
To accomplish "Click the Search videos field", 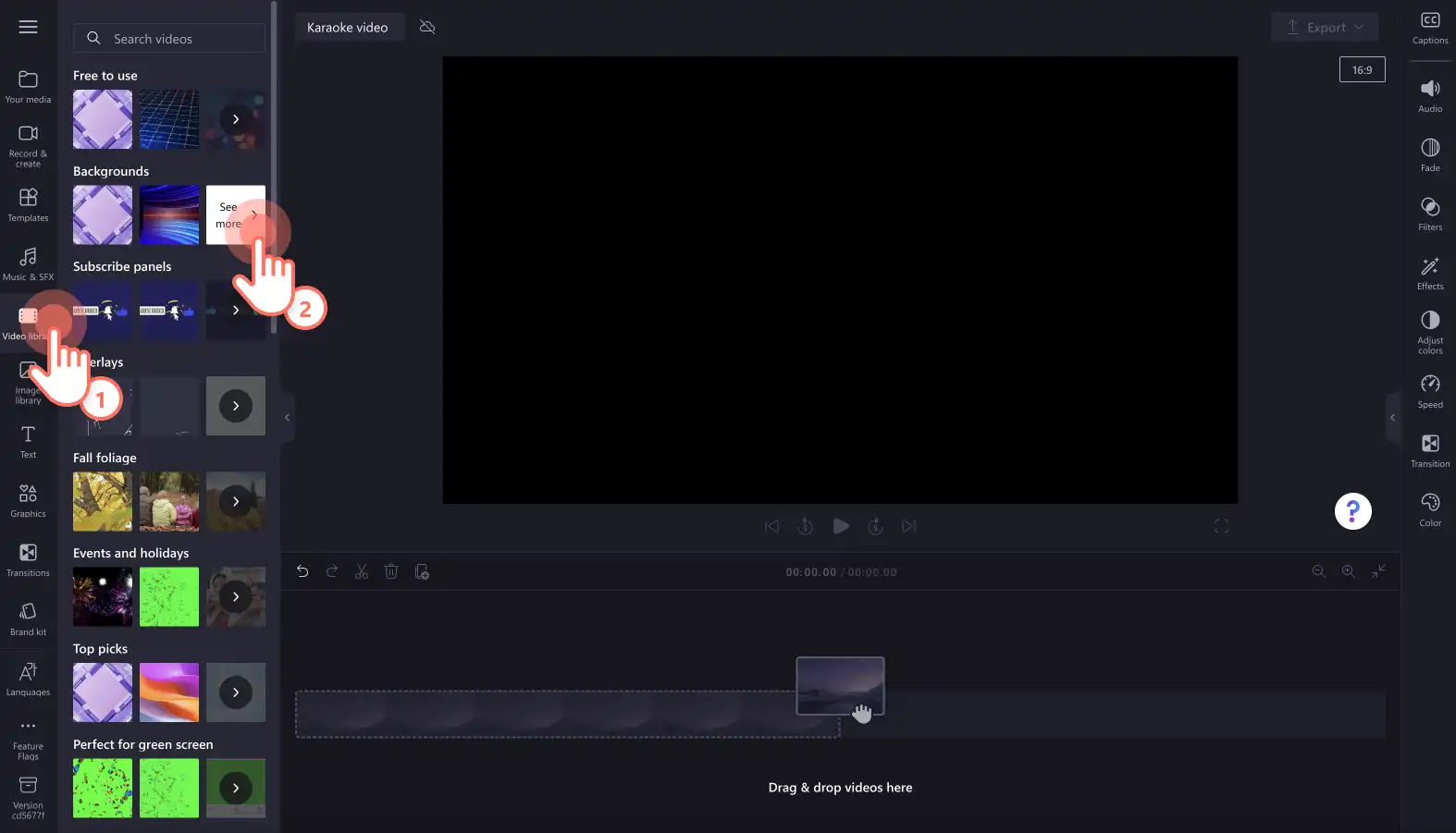I will [169, 38].
